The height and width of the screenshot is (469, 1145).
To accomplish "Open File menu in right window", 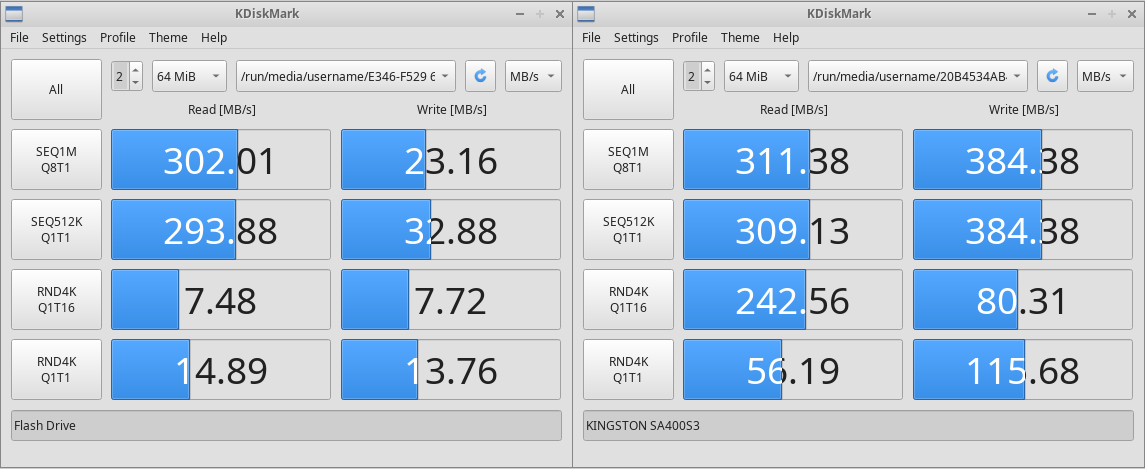I will [591, 37].
